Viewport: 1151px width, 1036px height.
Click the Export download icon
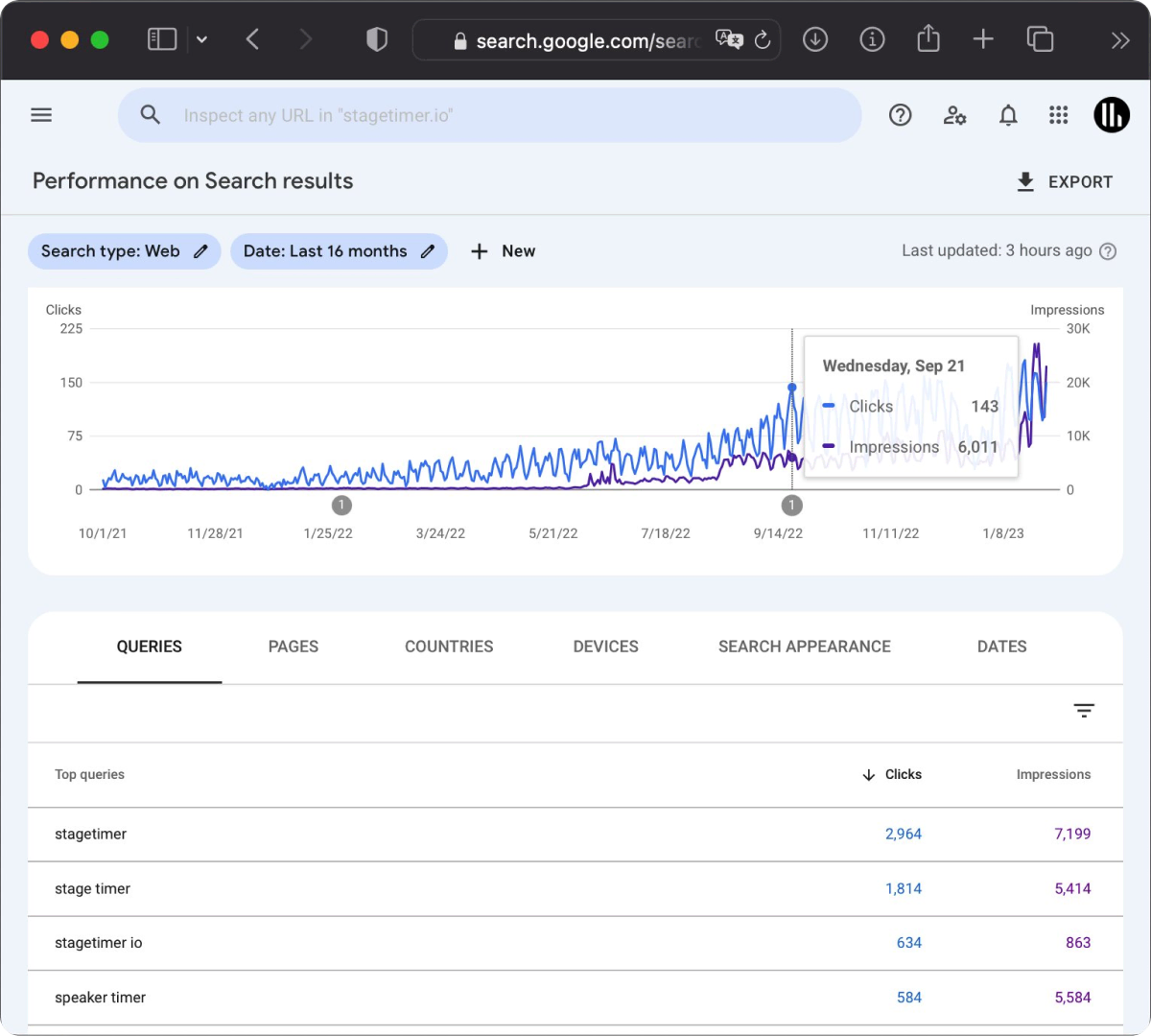(1025, 182)
